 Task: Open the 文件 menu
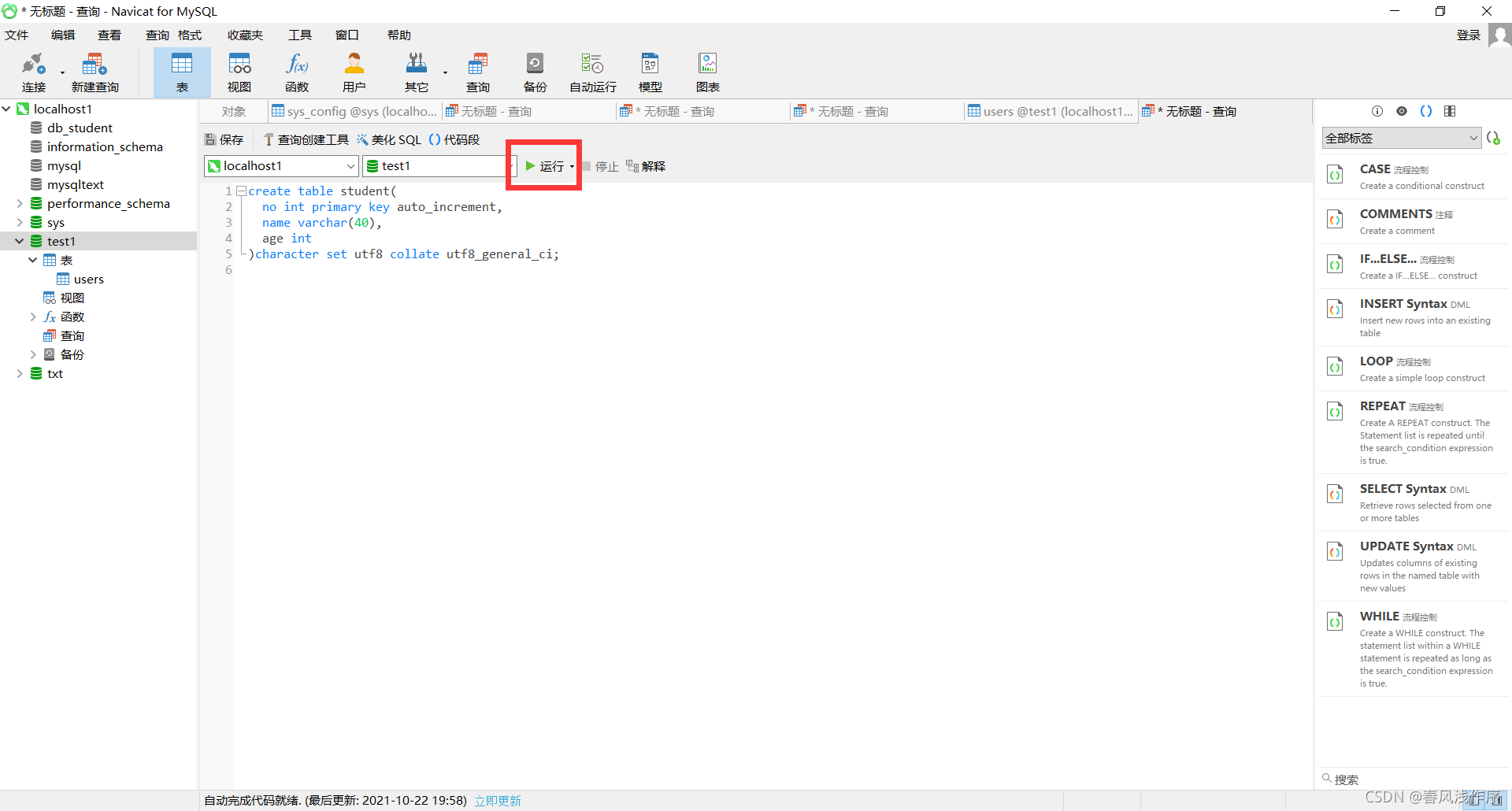(17, 35)
